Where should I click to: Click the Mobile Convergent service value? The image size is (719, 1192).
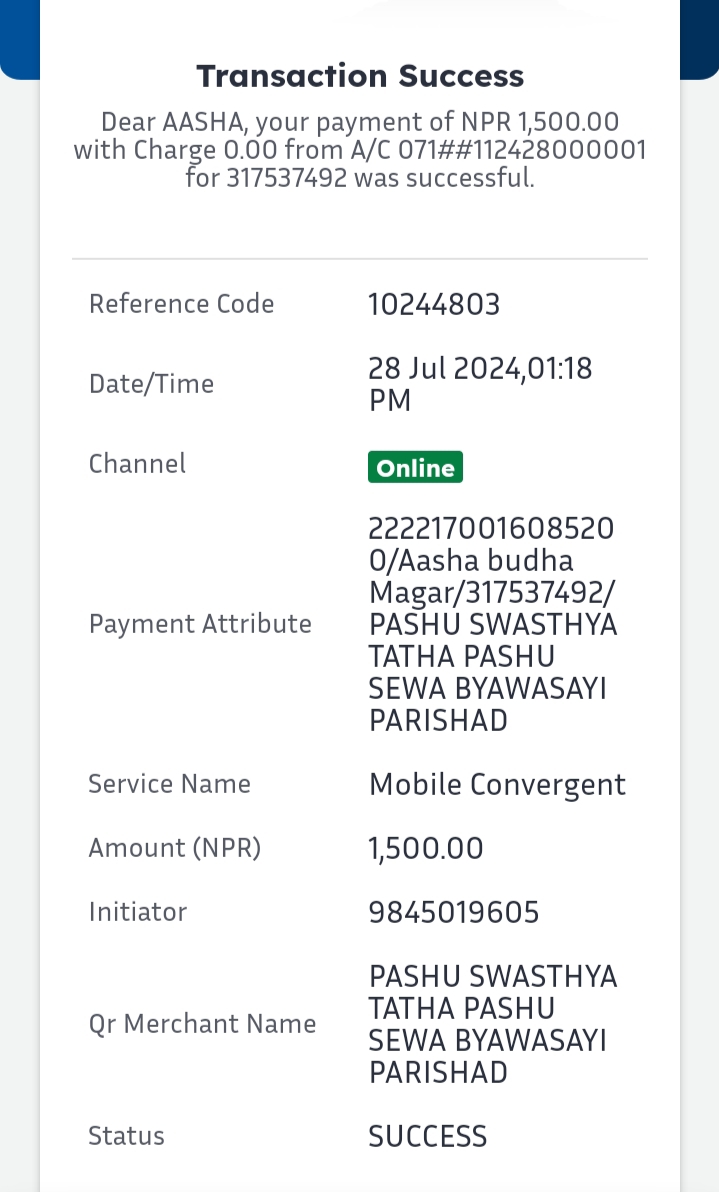coord(497,785)
